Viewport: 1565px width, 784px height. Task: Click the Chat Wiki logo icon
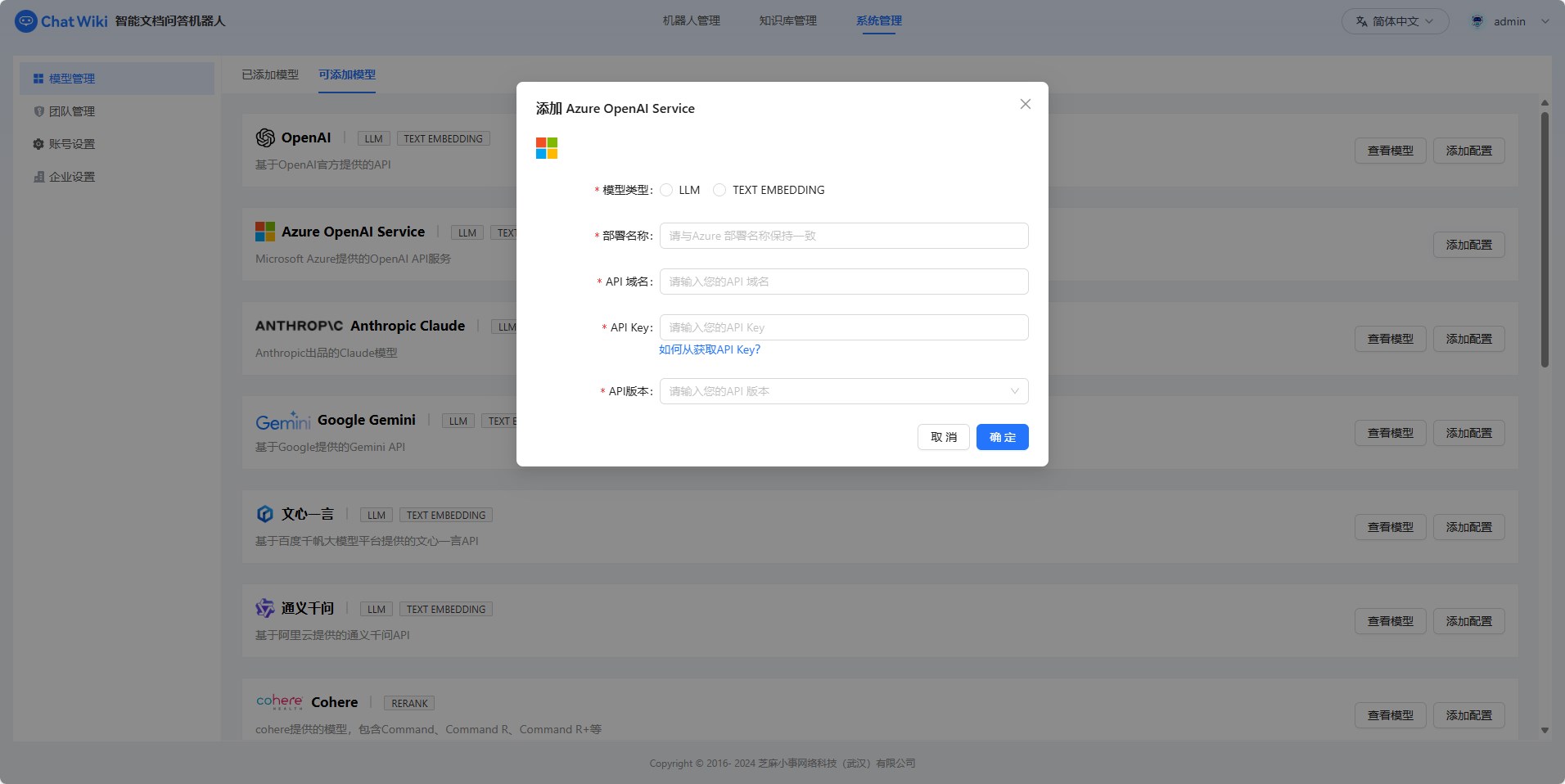pos(26,21)
